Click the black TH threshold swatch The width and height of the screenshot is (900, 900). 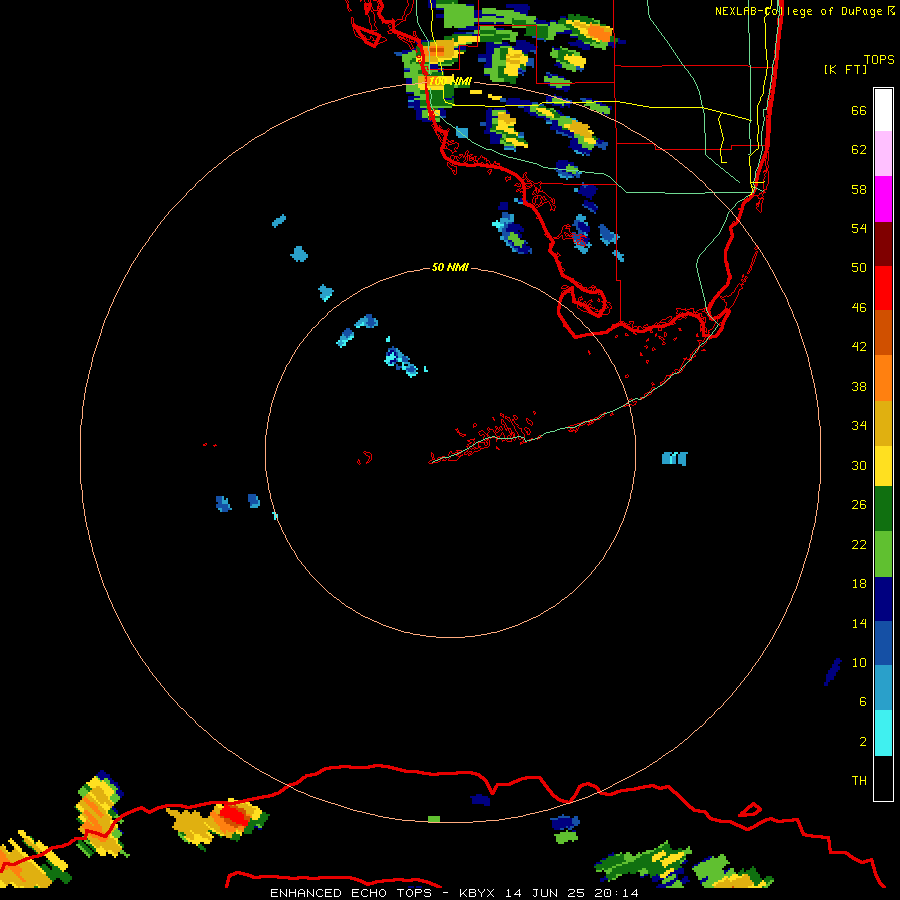(x=883, y=778)
